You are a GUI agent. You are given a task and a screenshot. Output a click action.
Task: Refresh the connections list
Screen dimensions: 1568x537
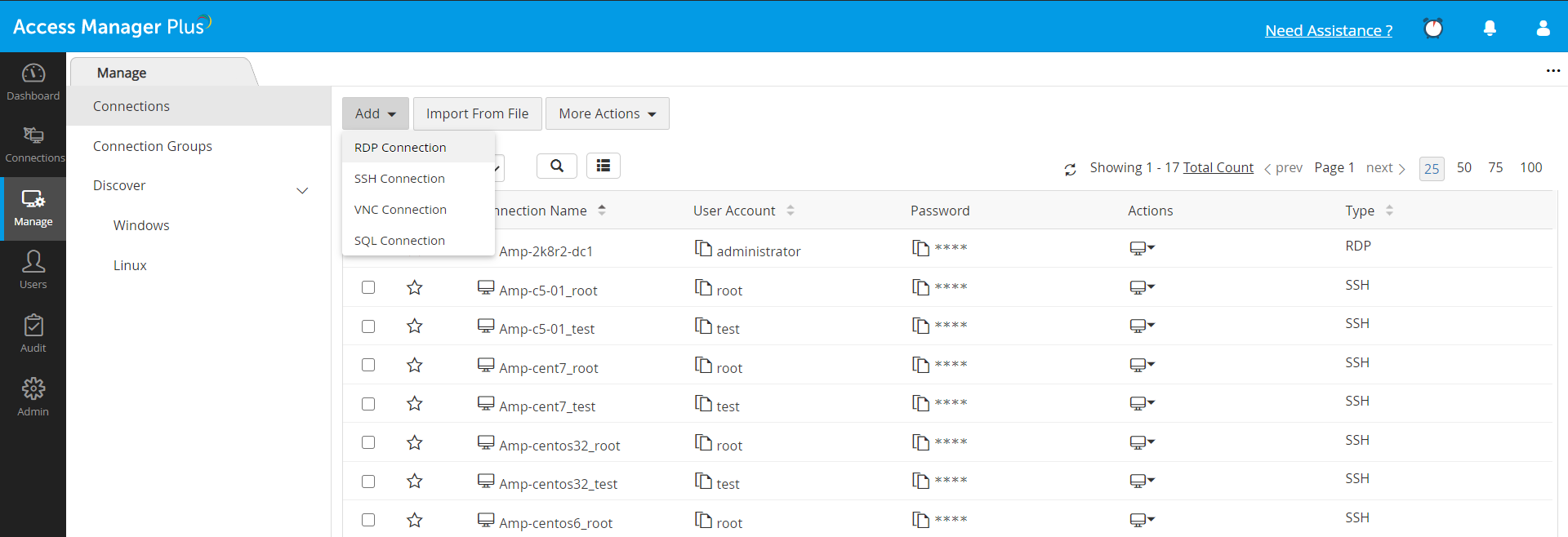(1070, 170)
